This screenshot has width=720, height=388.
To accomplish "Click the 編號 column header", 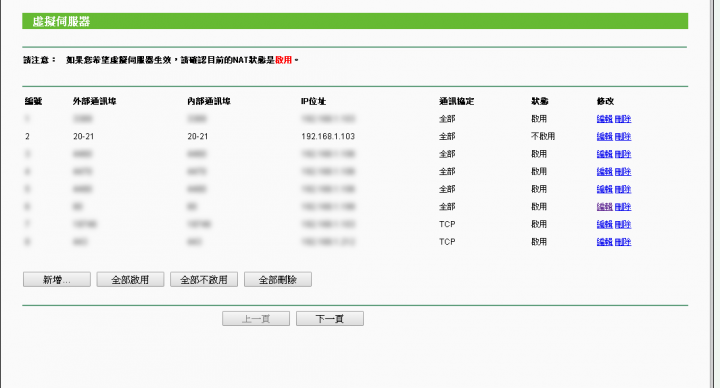I will click(34, 101).
